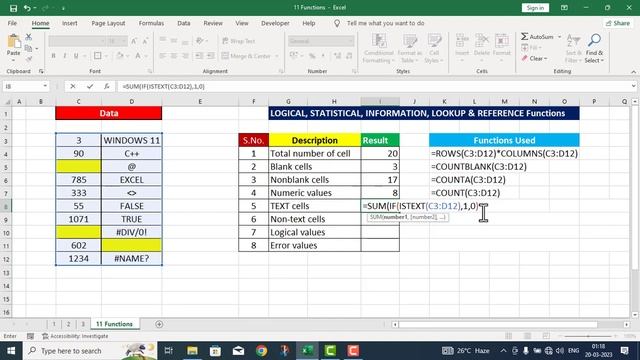Expand Font group dialog launcher
This screenshot has height=360, width=640.
point(150,71)
